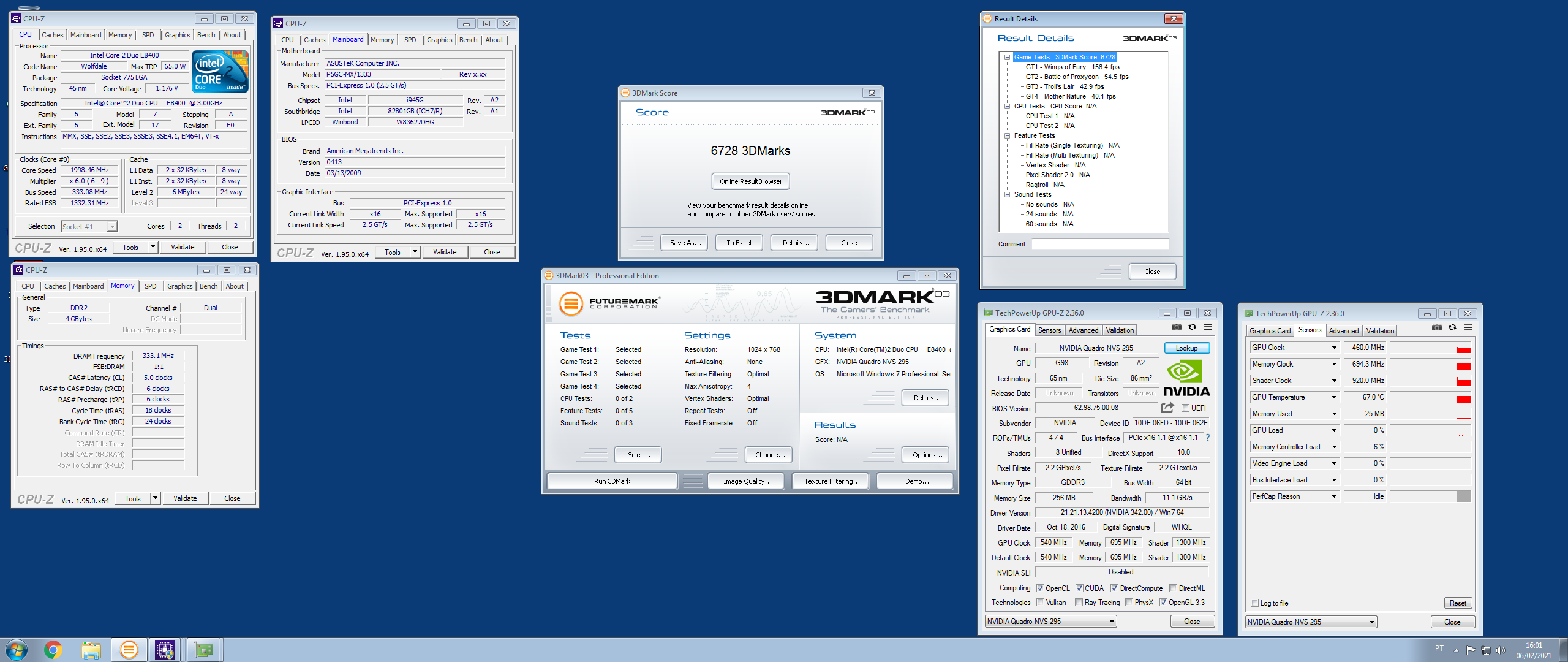Click Online ResultBrowser button
Image resolution: width=1568 pixels, height=662 pixels.
pyautogui.click(x=750, y=181)
